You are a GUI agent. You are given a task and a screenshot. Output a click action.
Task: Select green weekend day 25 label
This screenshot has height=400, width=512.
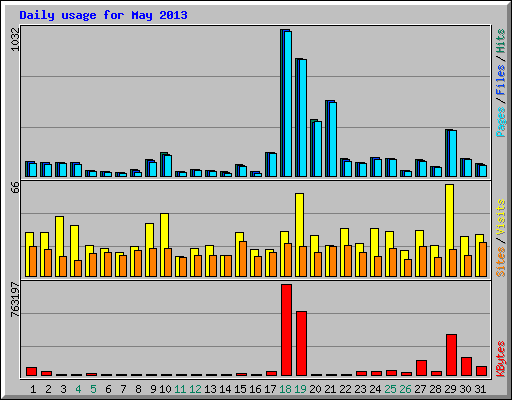390,389
